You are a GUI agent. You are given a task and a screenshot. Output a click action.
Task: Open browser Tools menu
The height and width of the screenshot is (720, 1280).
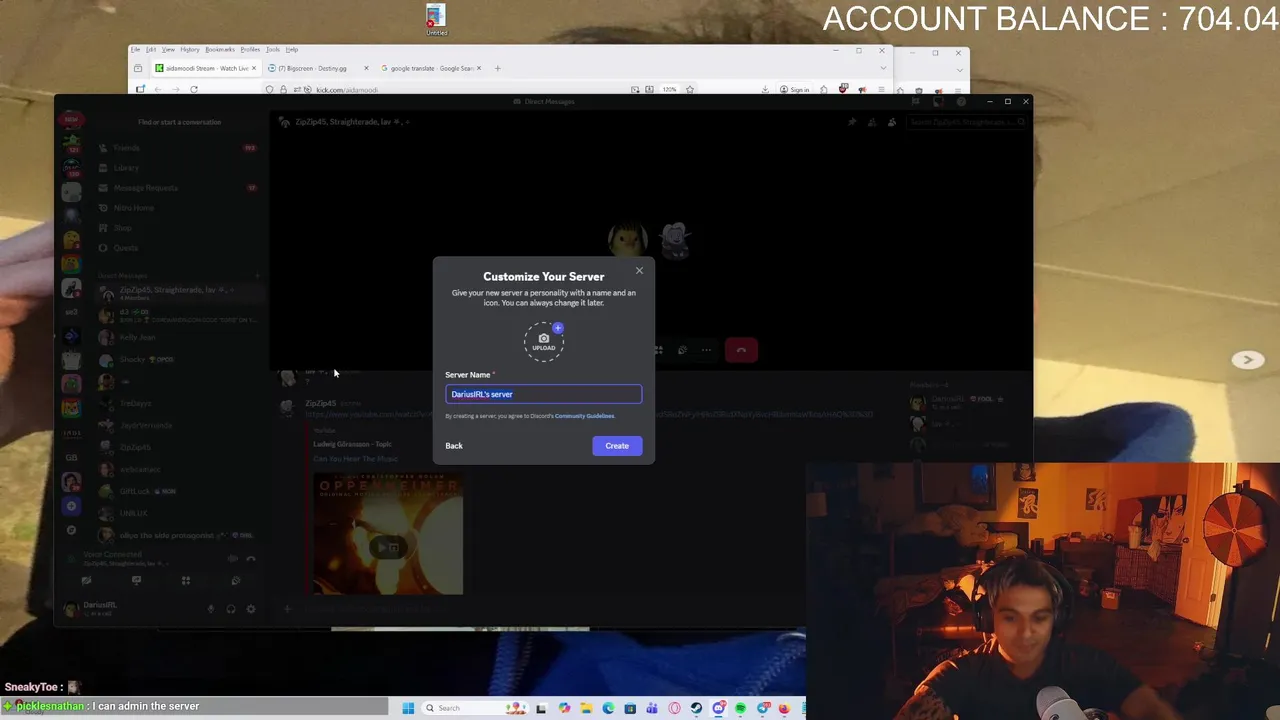click(273, 49)
